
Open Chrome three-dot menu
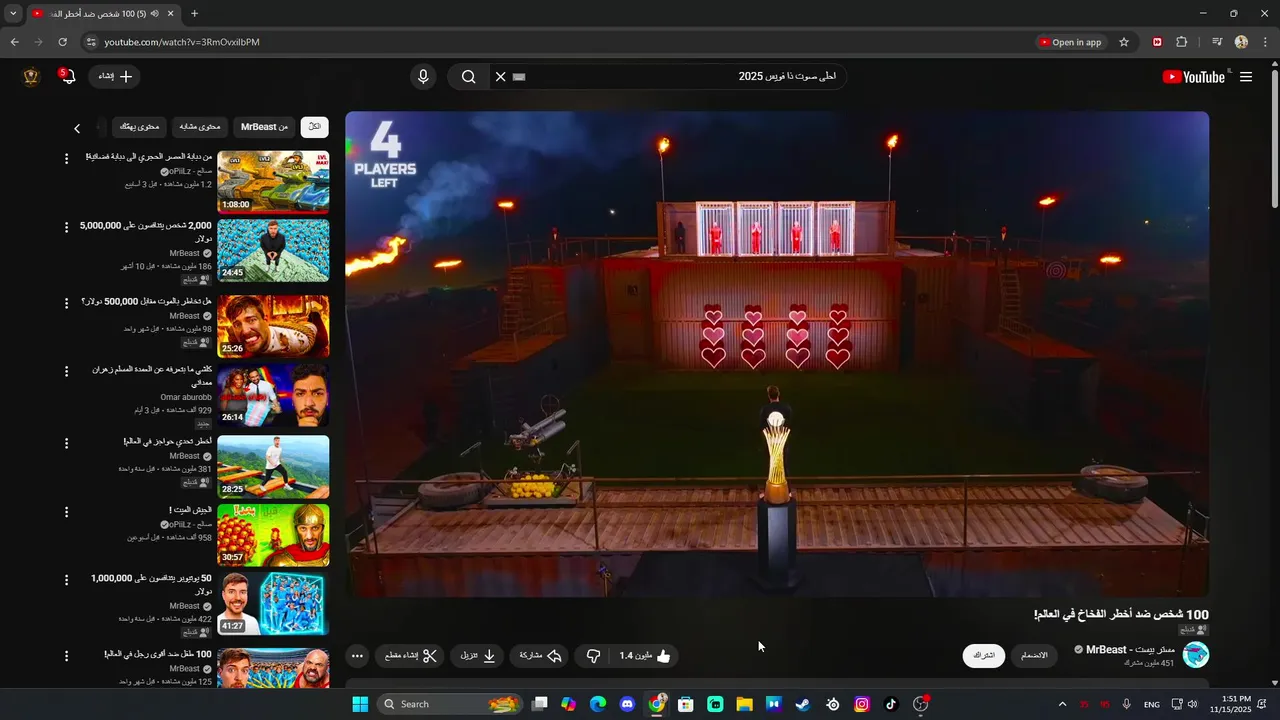coord(1264,42)
